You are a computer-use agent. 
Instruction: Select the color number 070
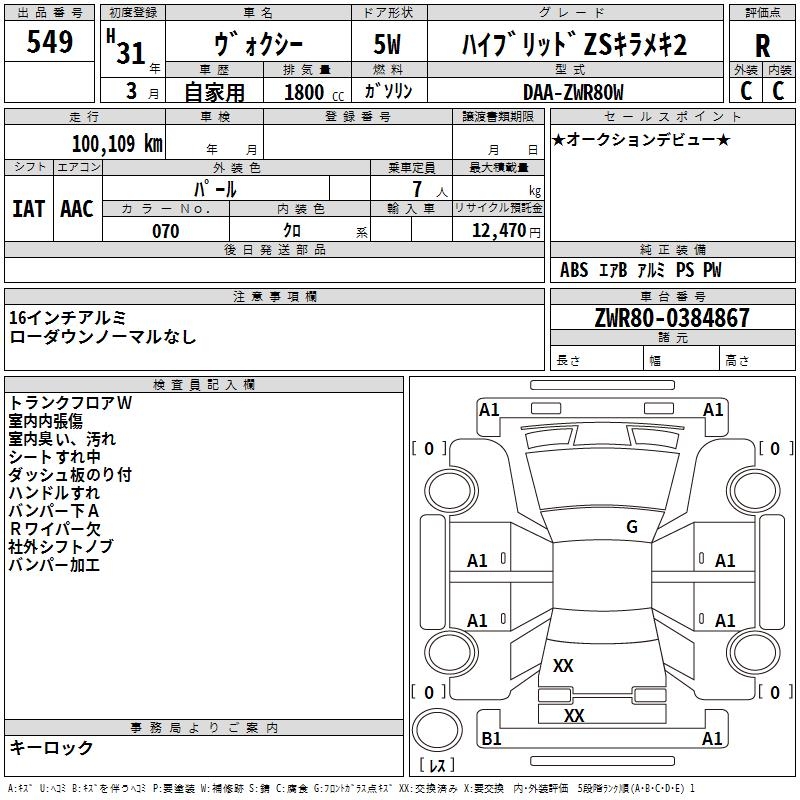[165, 231]
